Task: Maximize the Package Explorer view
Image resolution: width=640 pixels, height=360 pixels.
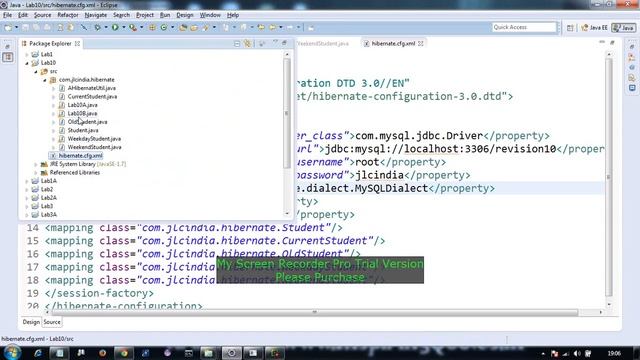Action: click(x=284, y=42)
